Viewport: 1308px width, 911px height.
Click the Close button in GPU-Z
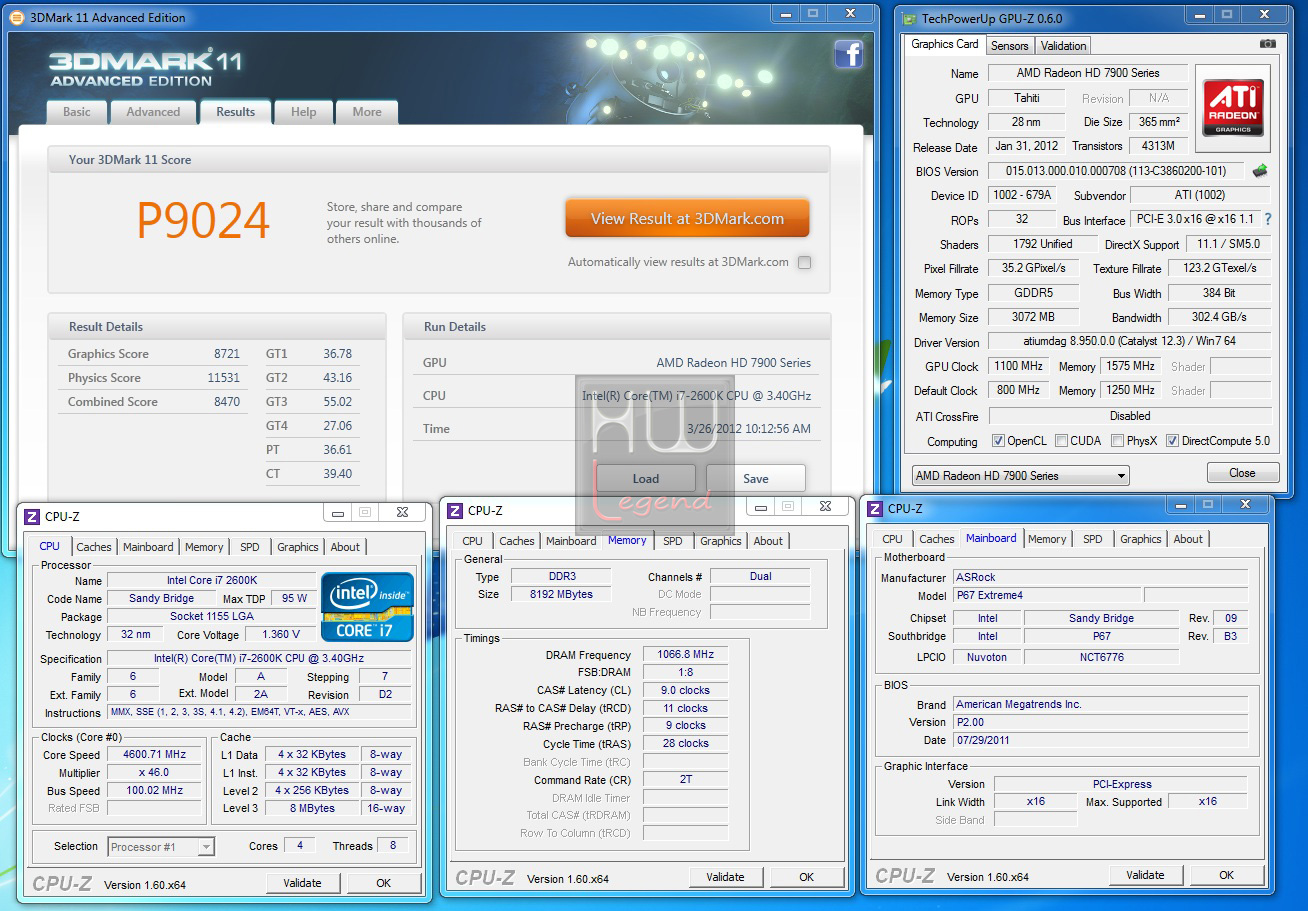(1243, 473)
